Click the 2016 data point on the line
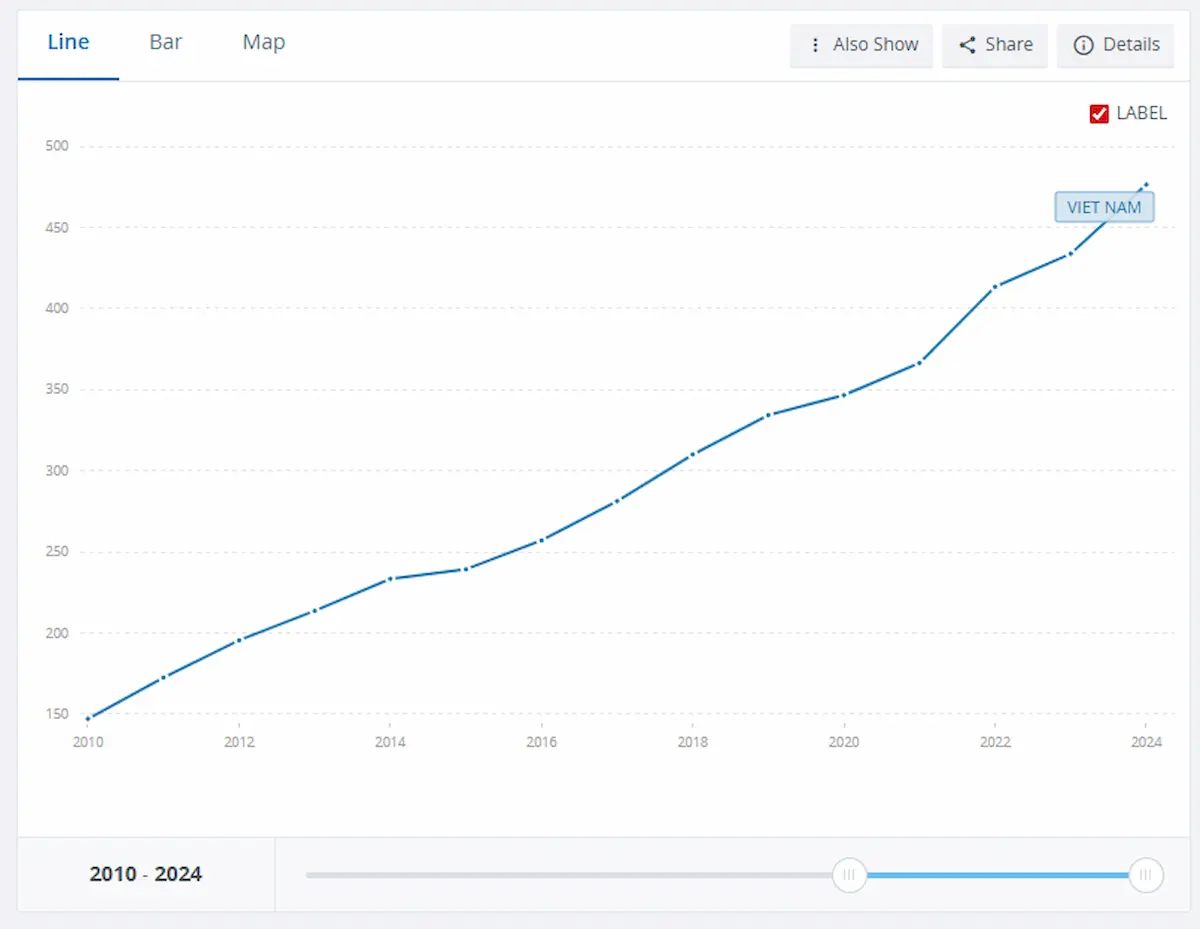Screen dimensions: 1200x929 (x=541, y=540)
